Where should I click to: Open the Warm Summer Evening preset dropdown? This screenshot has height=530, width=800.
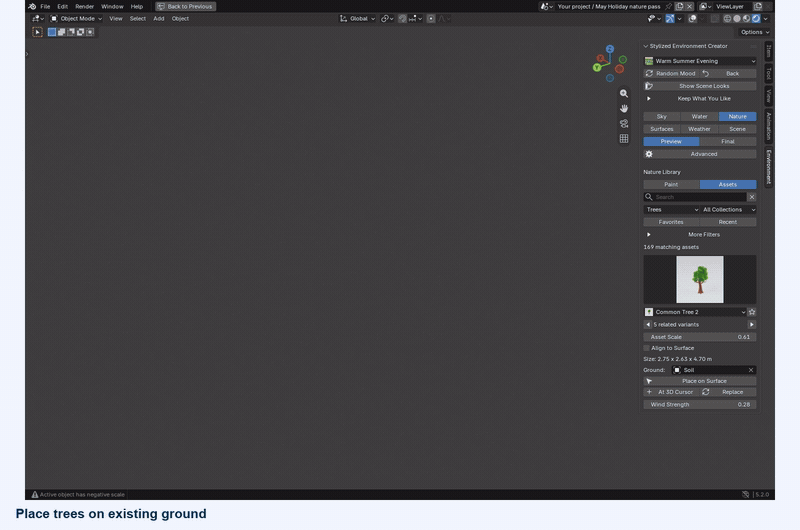click(700, 61)
